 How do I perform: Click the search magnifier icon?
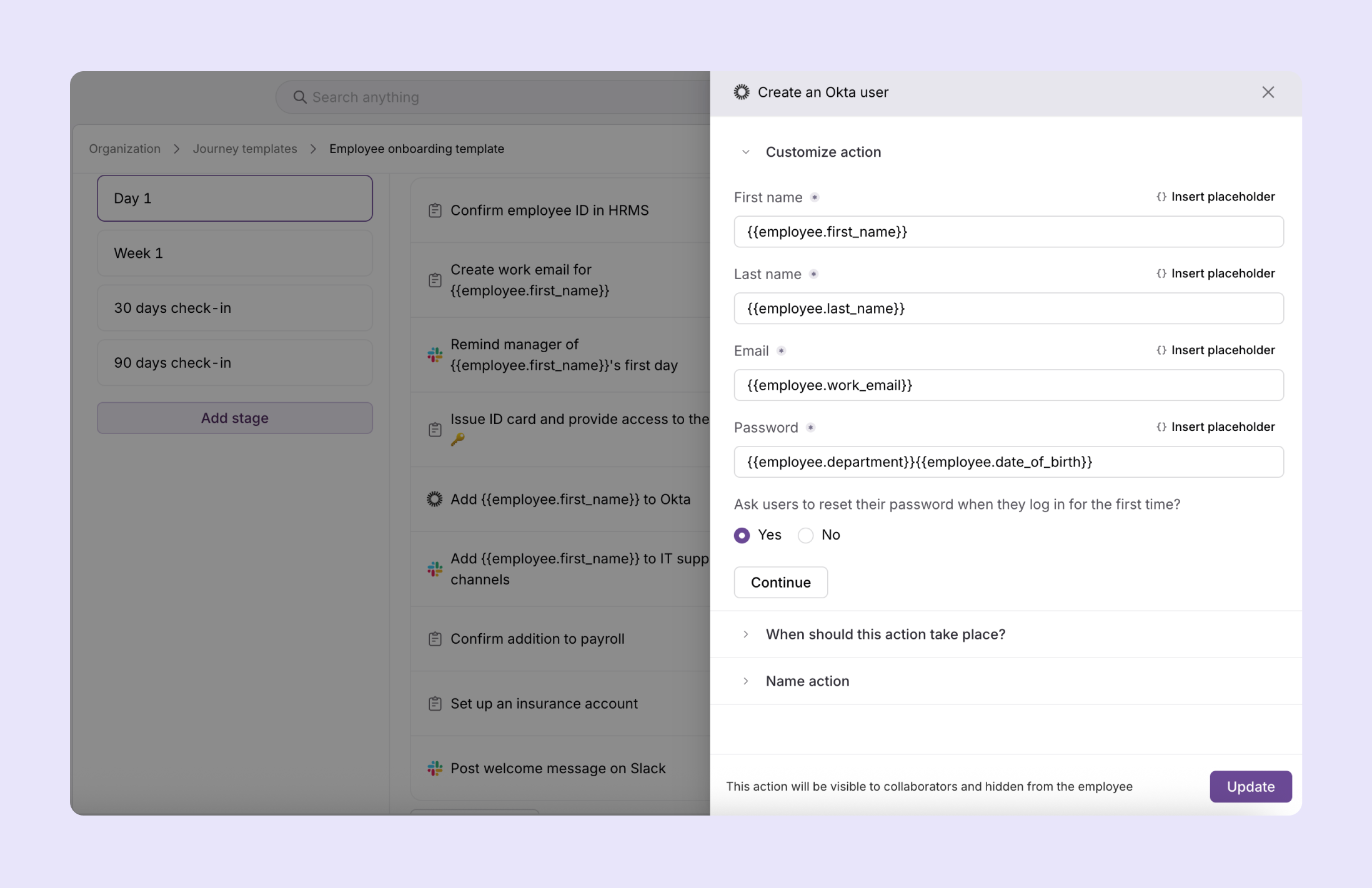click(x=299, y=97)
